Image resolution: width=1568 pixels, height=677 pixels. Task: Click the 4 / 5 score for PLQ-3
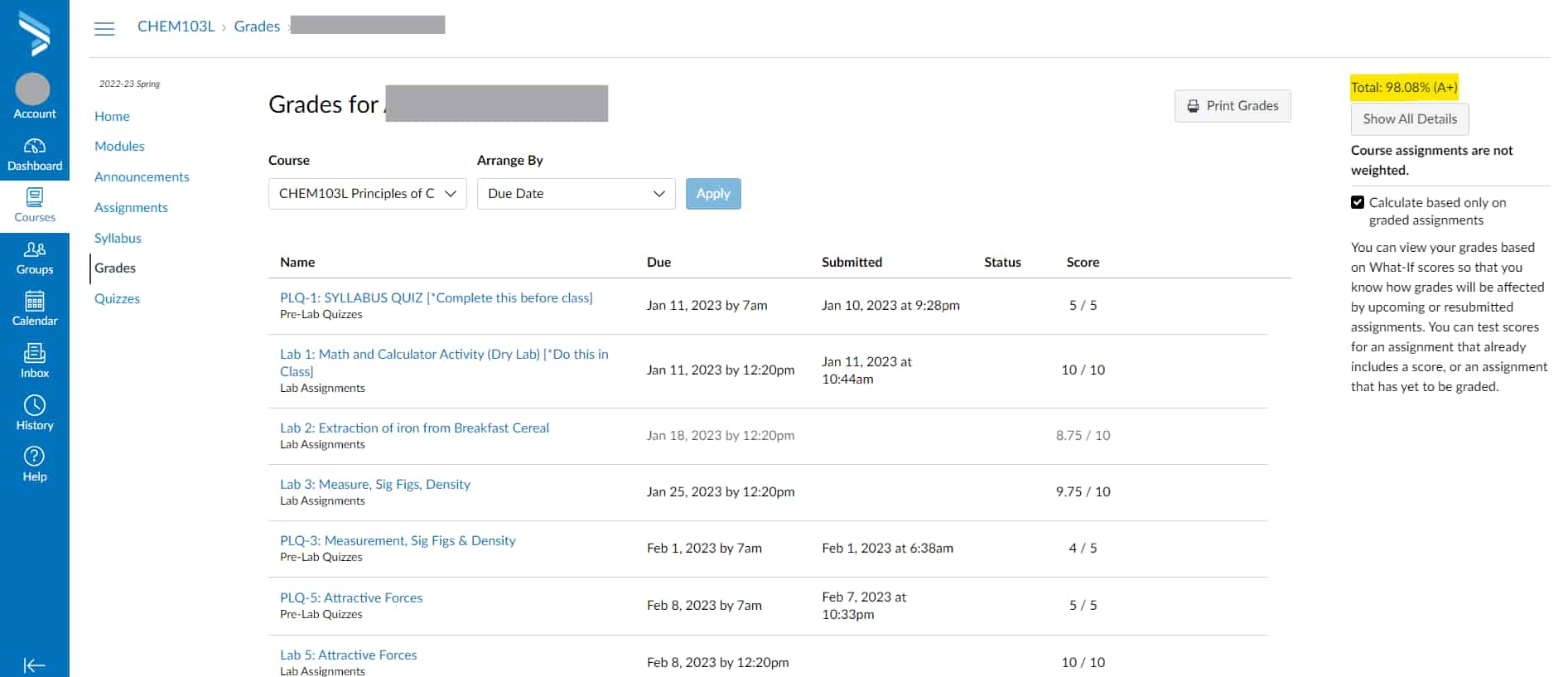click(x=1083, y=548)
